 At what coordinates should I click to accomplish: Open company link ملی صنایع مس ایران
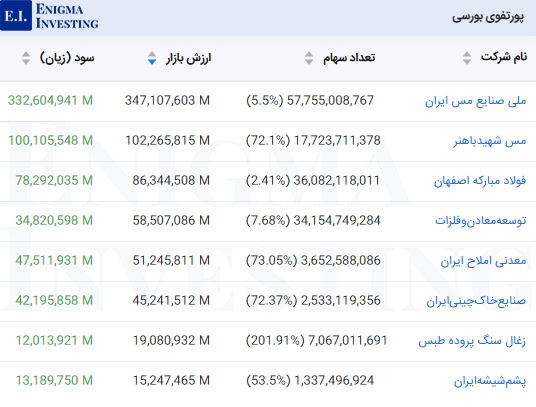(475, 101)
